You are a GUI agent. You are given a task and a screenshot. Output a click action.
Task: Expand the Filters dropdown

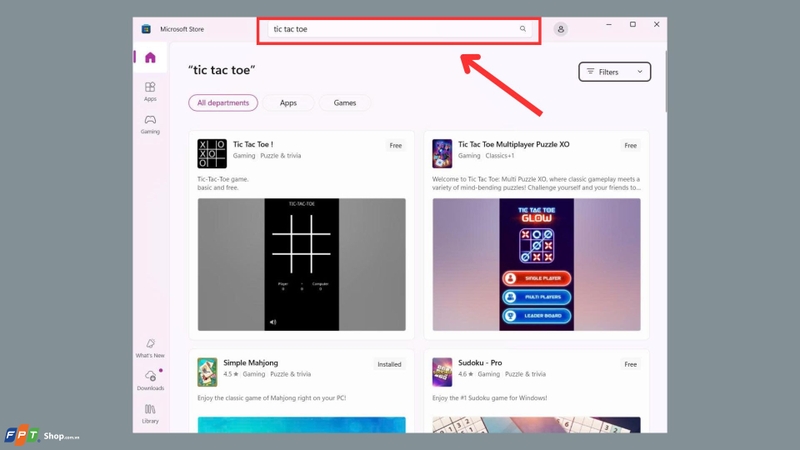coord(614,72)
